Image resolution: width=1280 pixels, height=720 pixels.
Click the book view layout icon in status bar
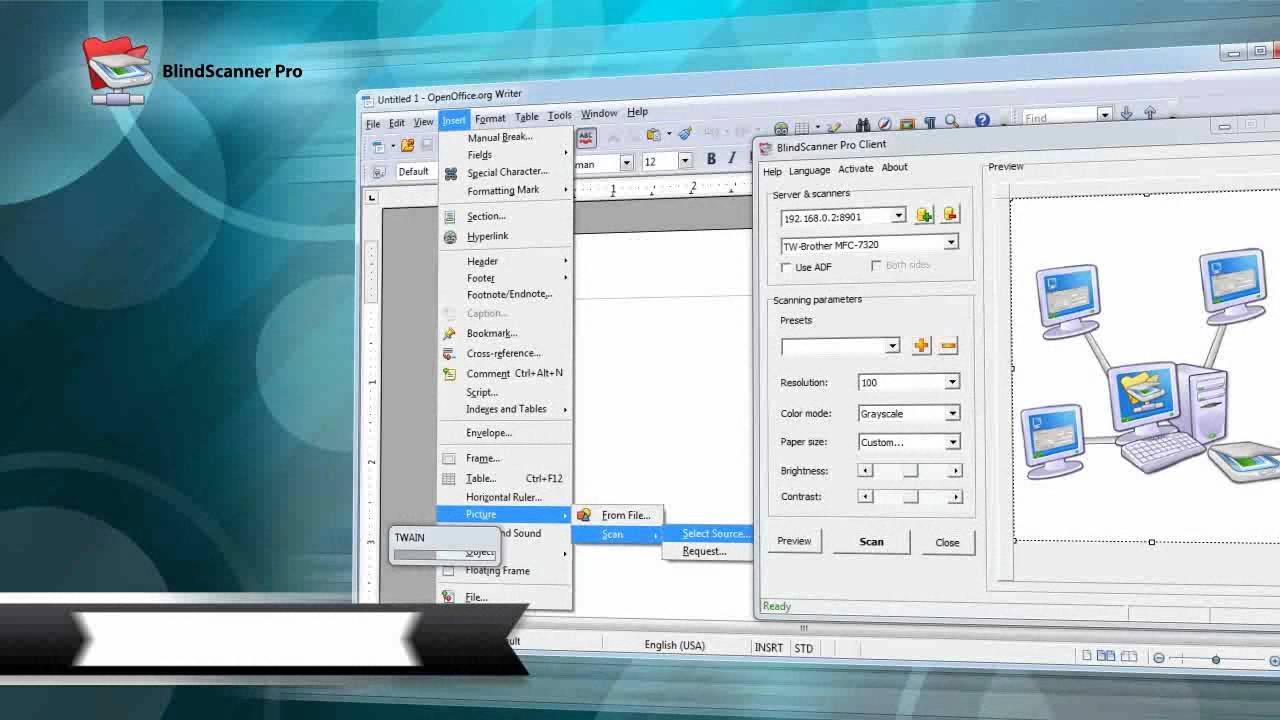click(1129, 656)
